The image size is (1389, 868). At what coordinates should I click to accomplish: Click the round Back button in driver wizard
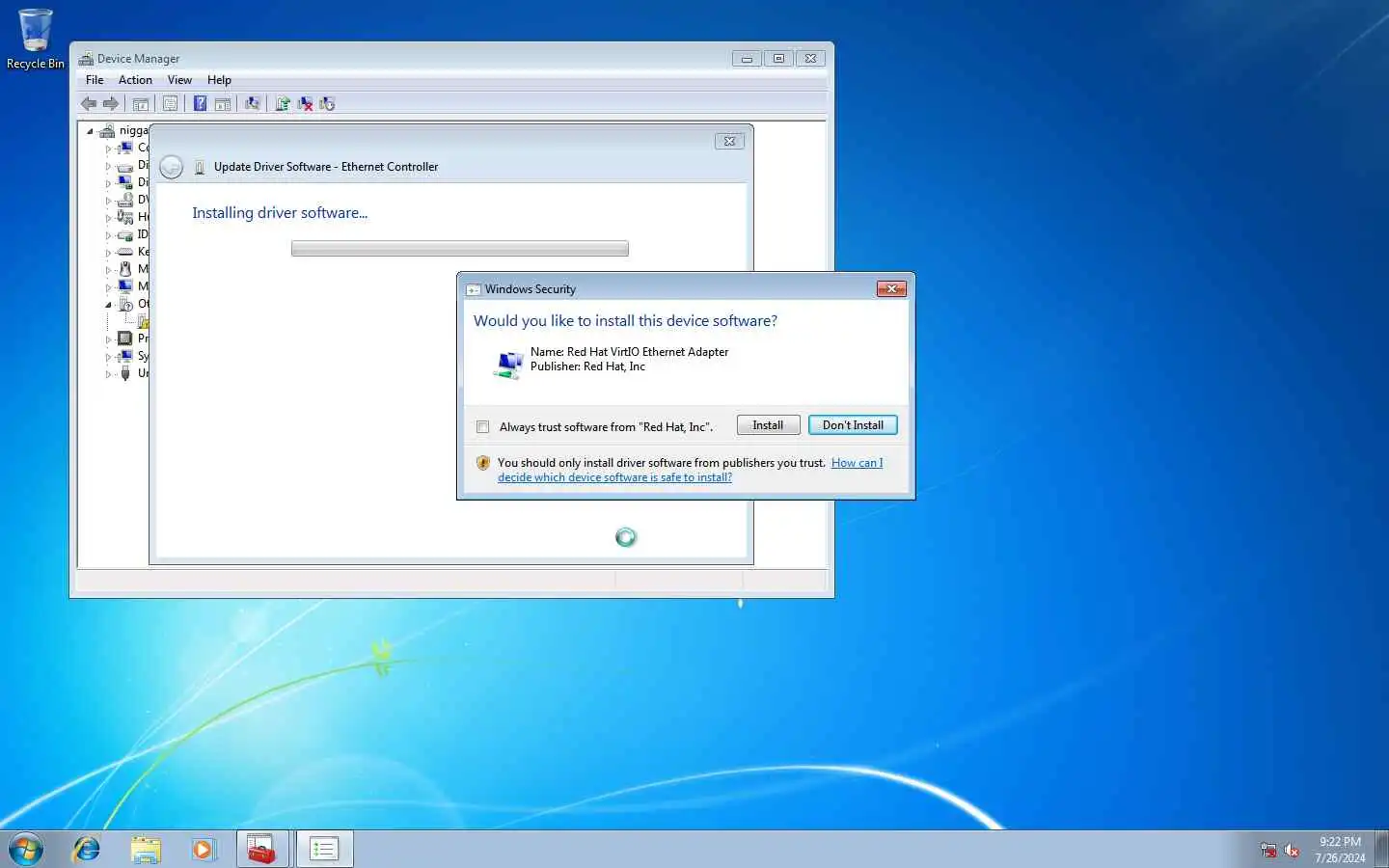[171, 167]
